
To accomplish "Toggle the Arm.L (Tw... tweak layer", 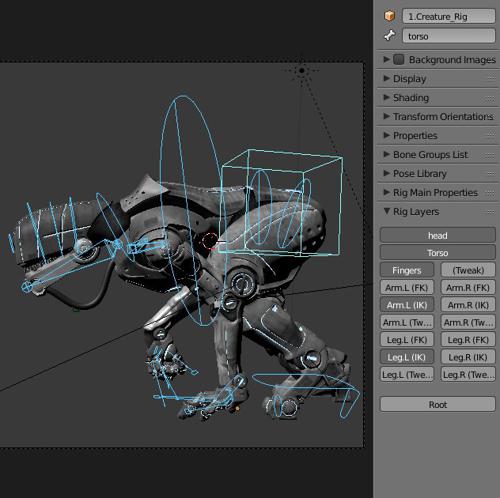I will tap(407, 322).
